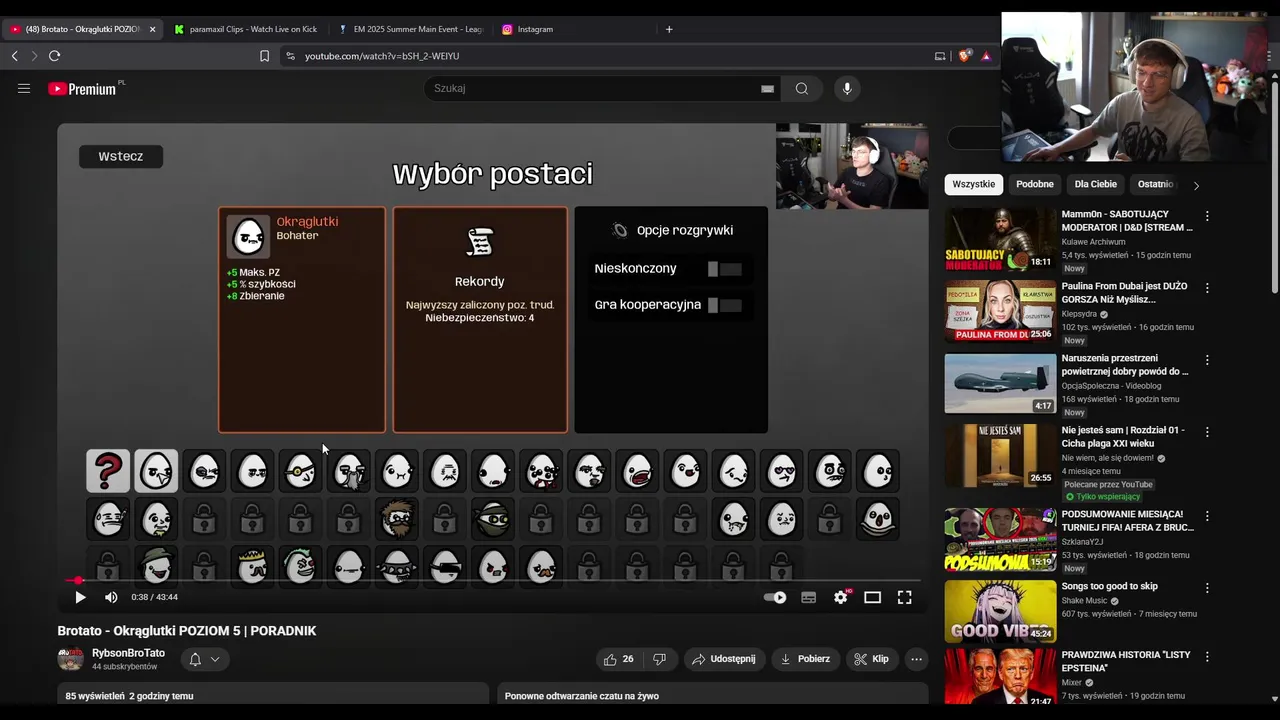Toggle autoplay switch in player
The height and width of the screenshot is (720, 1280).
point(775,597)
